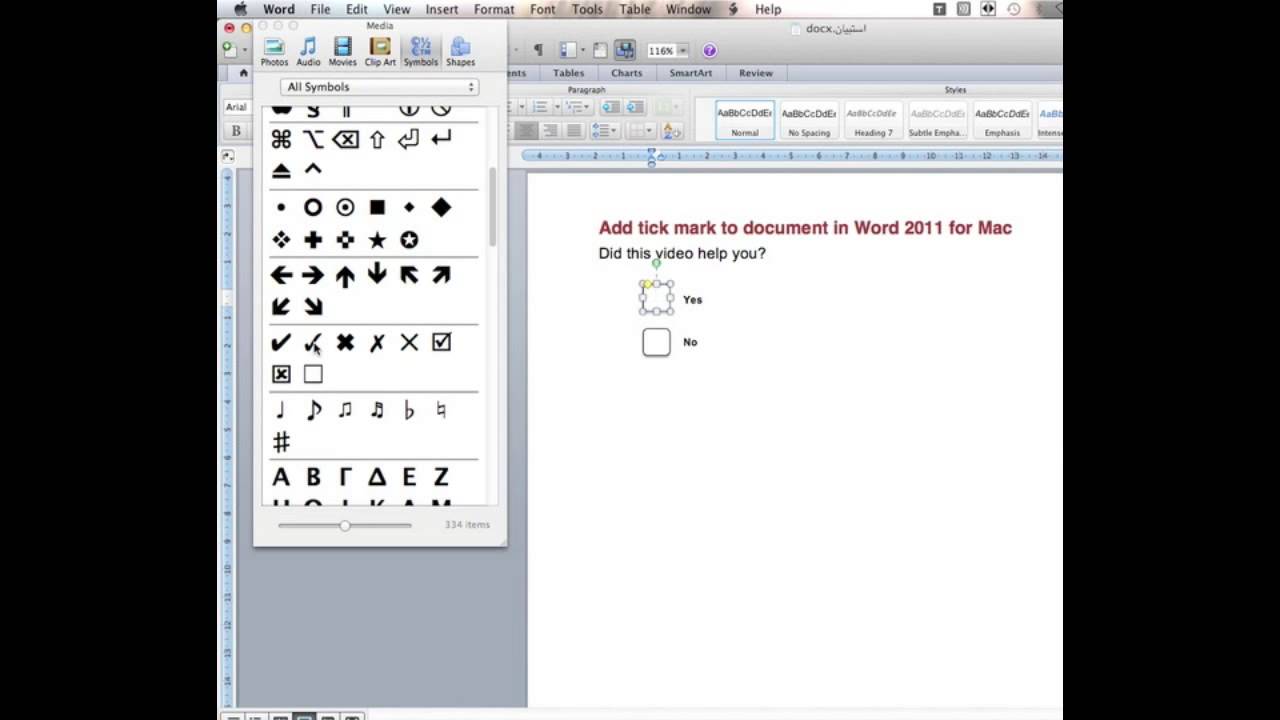Toggle the Toolbox button in toolbar

coord(599,50)
